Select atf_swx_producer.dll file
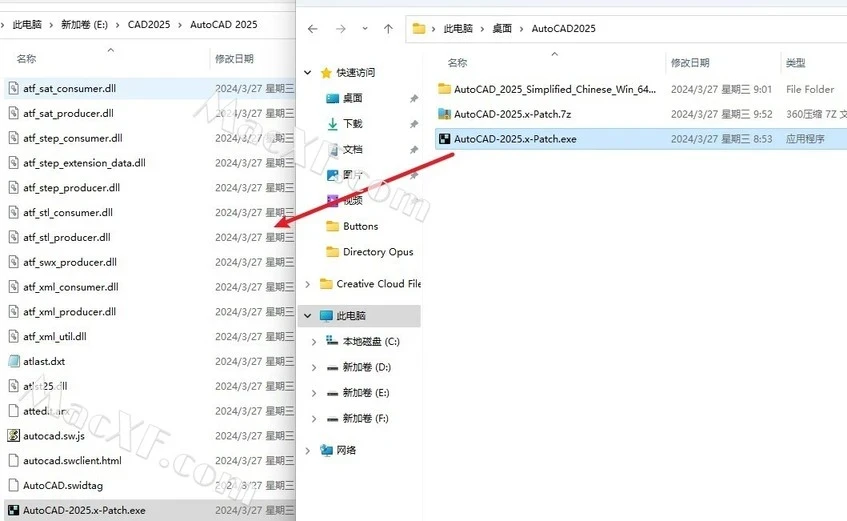The height and width of the screenshot is (521, 847). click(x=70, y=262)
